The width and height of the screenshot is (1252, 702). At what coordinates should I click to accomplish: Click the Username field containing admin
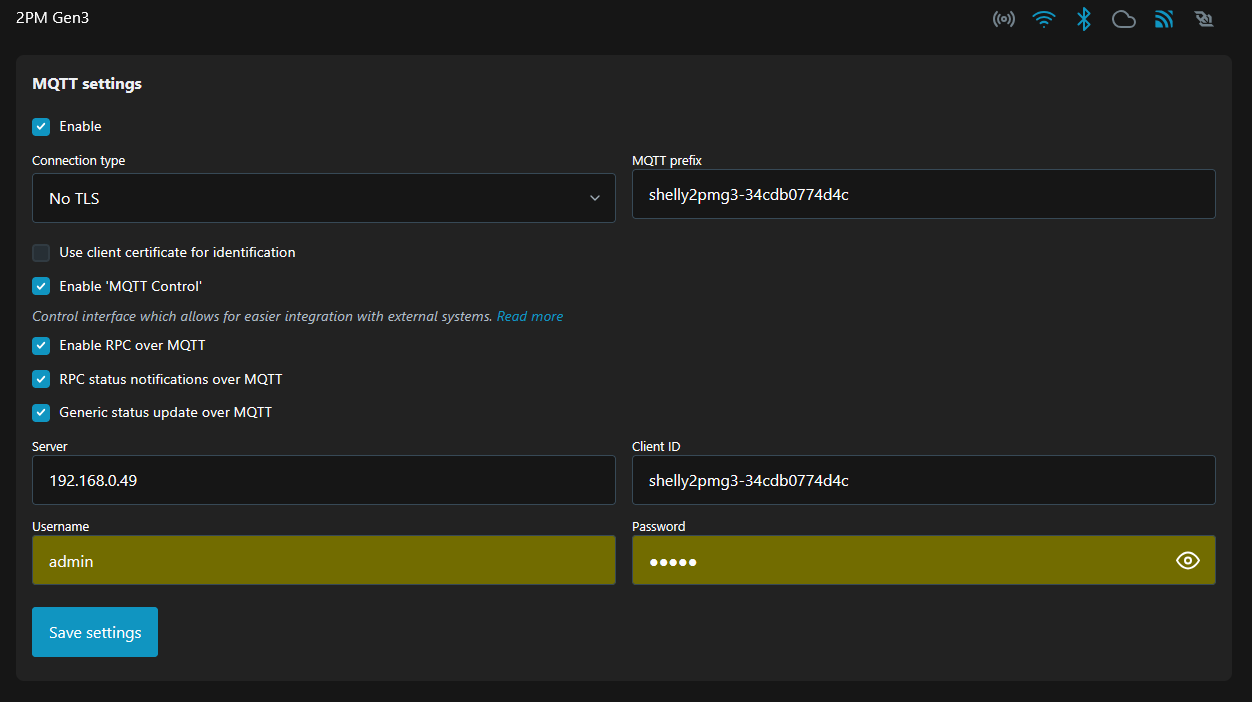coord(324,560)
